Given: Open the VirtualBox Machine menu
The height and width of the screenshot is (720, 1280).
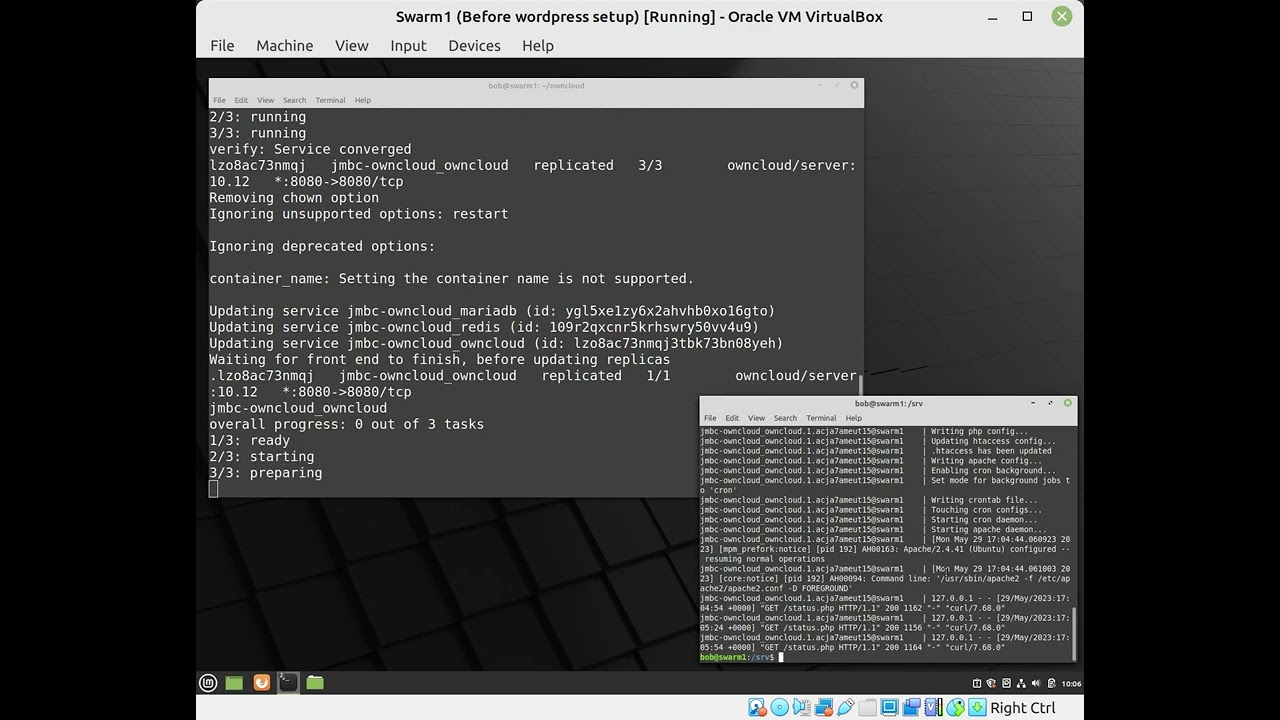Looking at the screenshot, I should (x=284, y=45).
